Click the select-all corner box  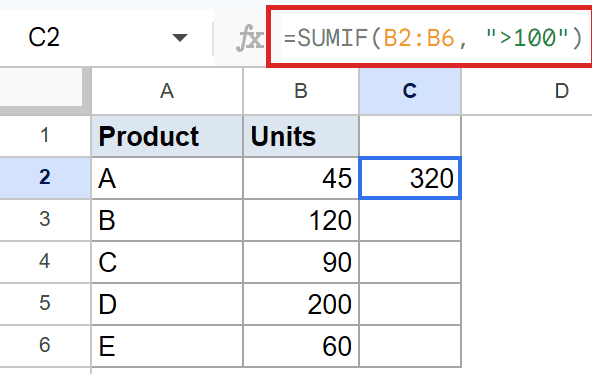point(41,88)
